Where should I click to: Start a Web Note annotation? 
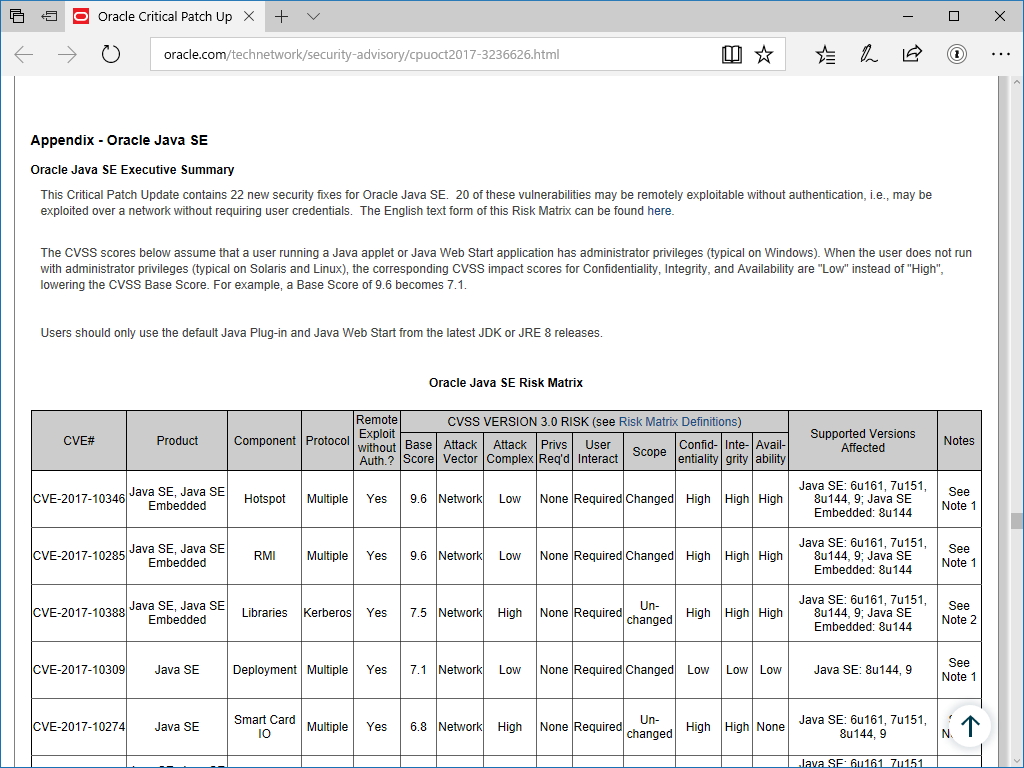867,54
